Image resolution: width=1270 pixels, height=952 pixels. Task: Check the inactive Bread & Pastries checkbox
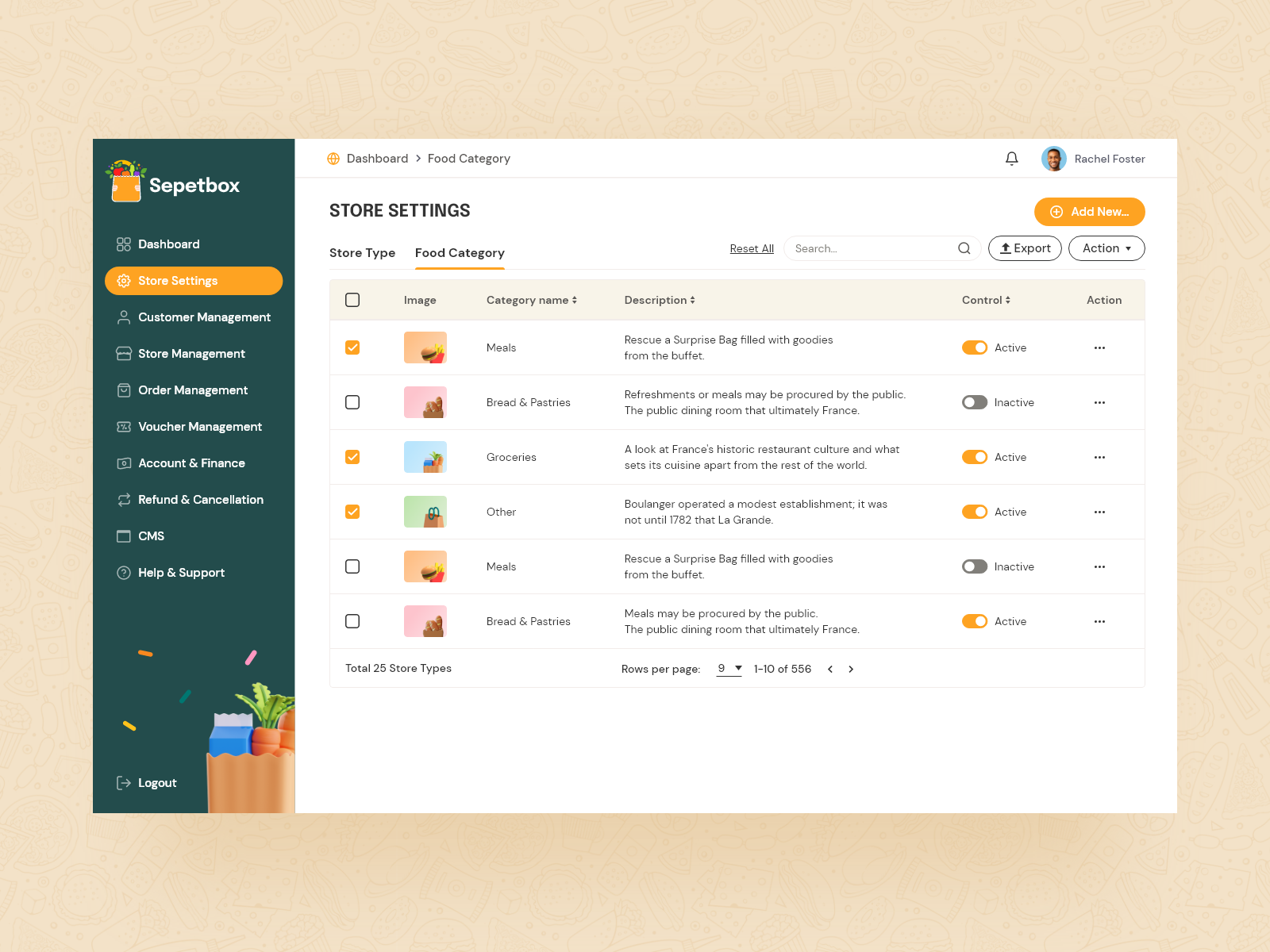352,402
